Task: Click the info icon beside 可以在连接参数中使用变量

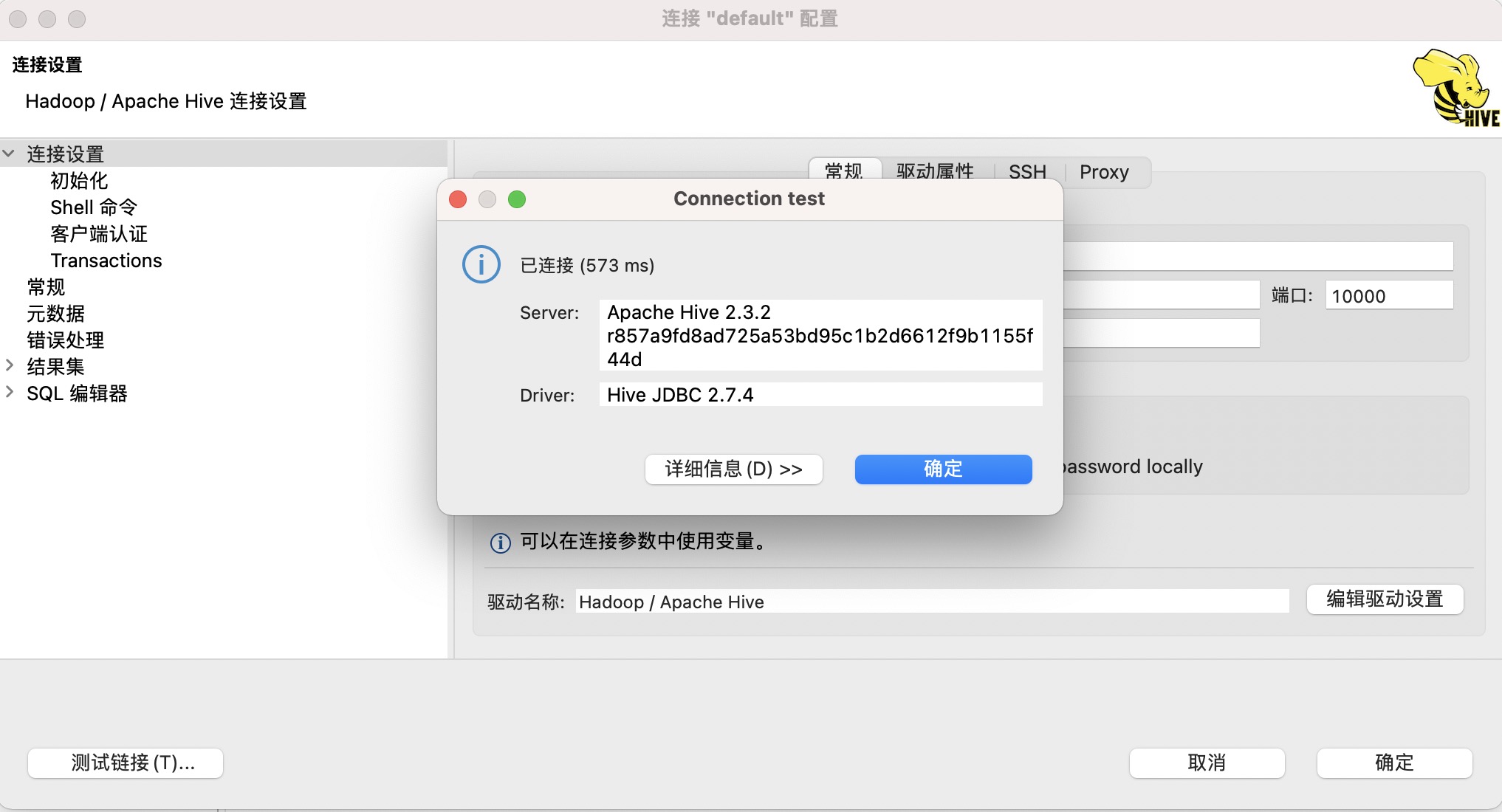Action: coord(500,543)
